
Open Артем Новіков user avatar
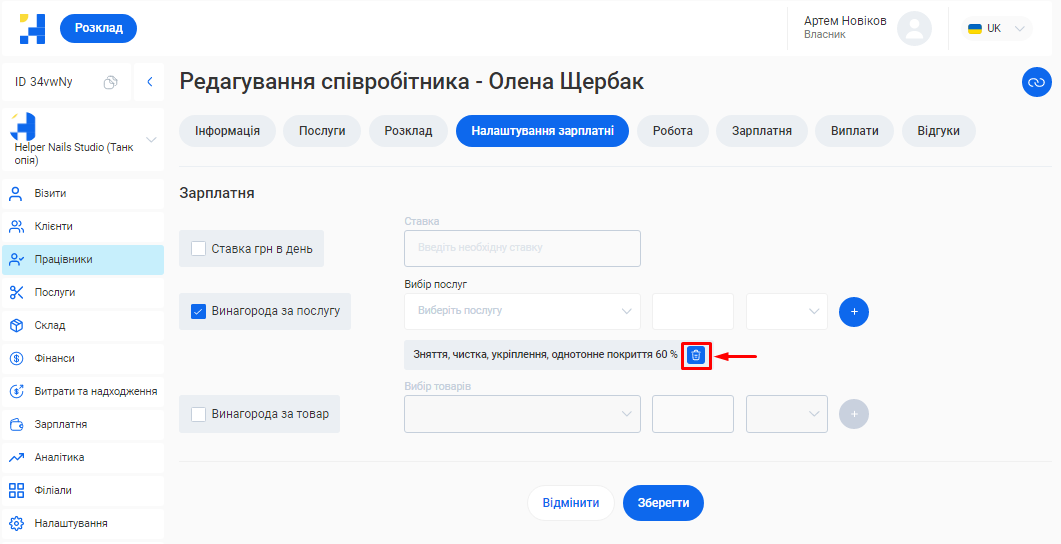(914, 28)
